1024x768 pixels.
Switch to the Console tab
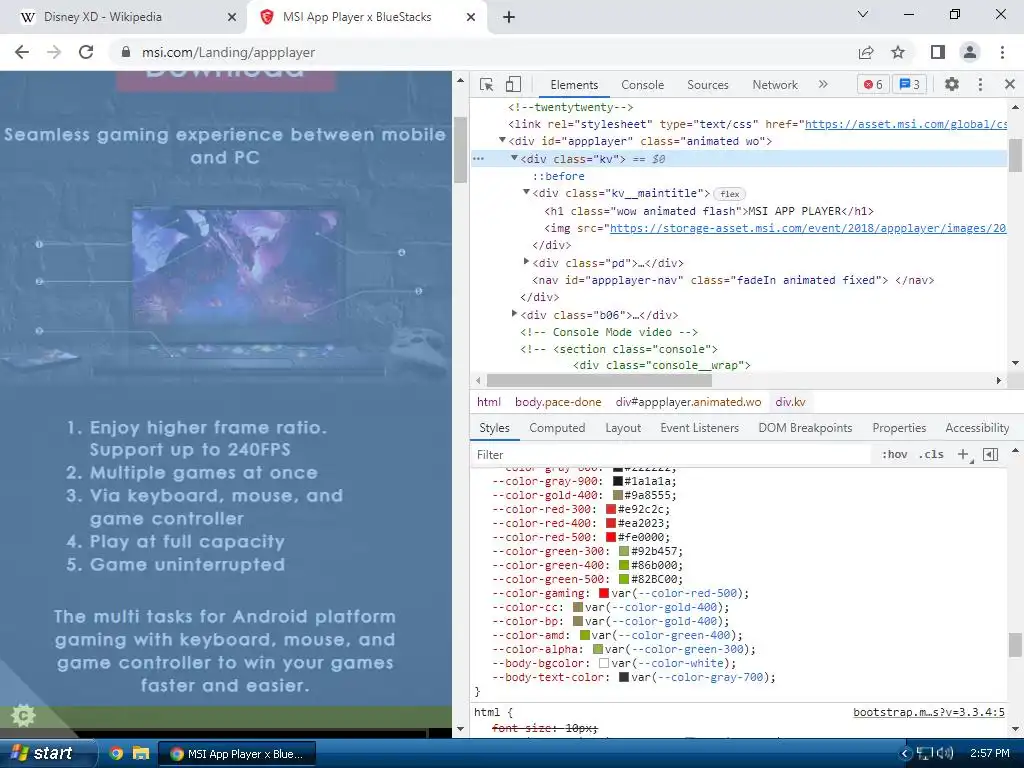[x=642, y=85]
